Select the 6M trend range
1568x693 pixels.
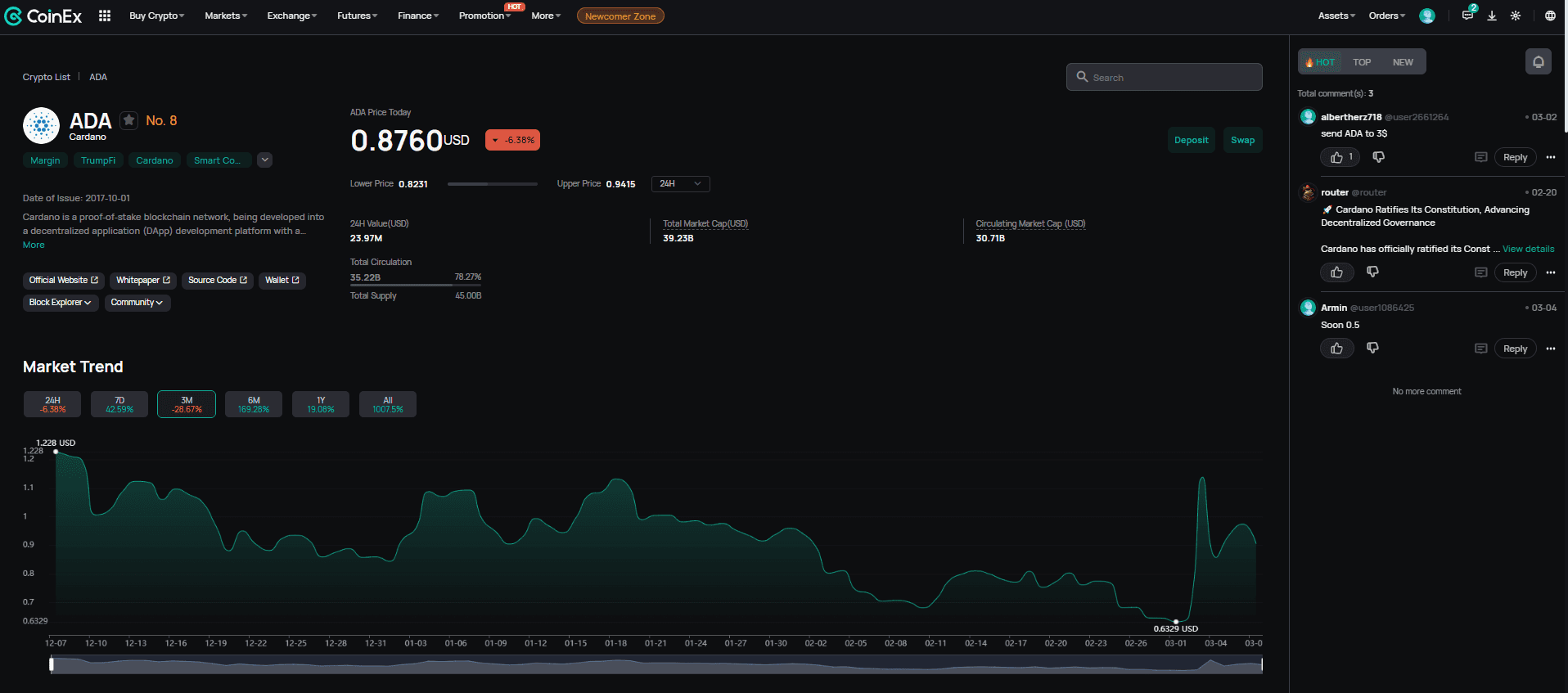[254, 404]
